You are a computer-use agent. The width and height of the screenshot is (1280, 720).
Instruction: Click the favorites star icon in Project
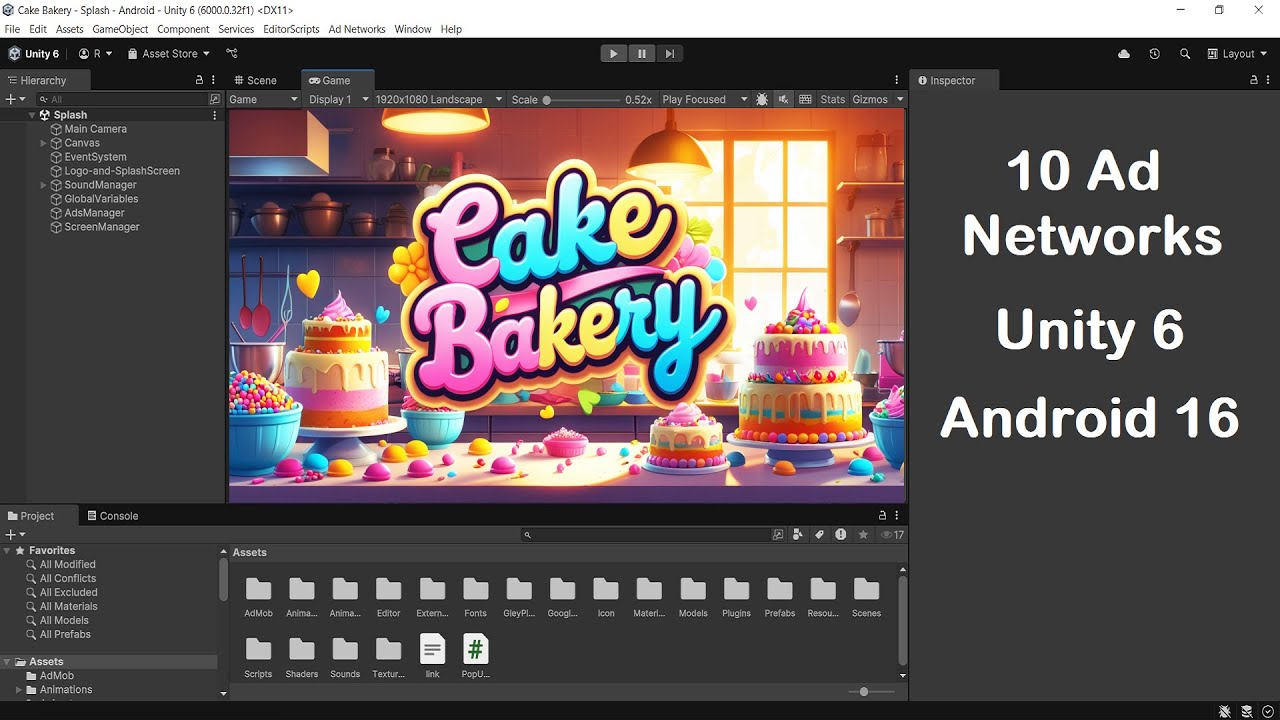coord(863,535)
